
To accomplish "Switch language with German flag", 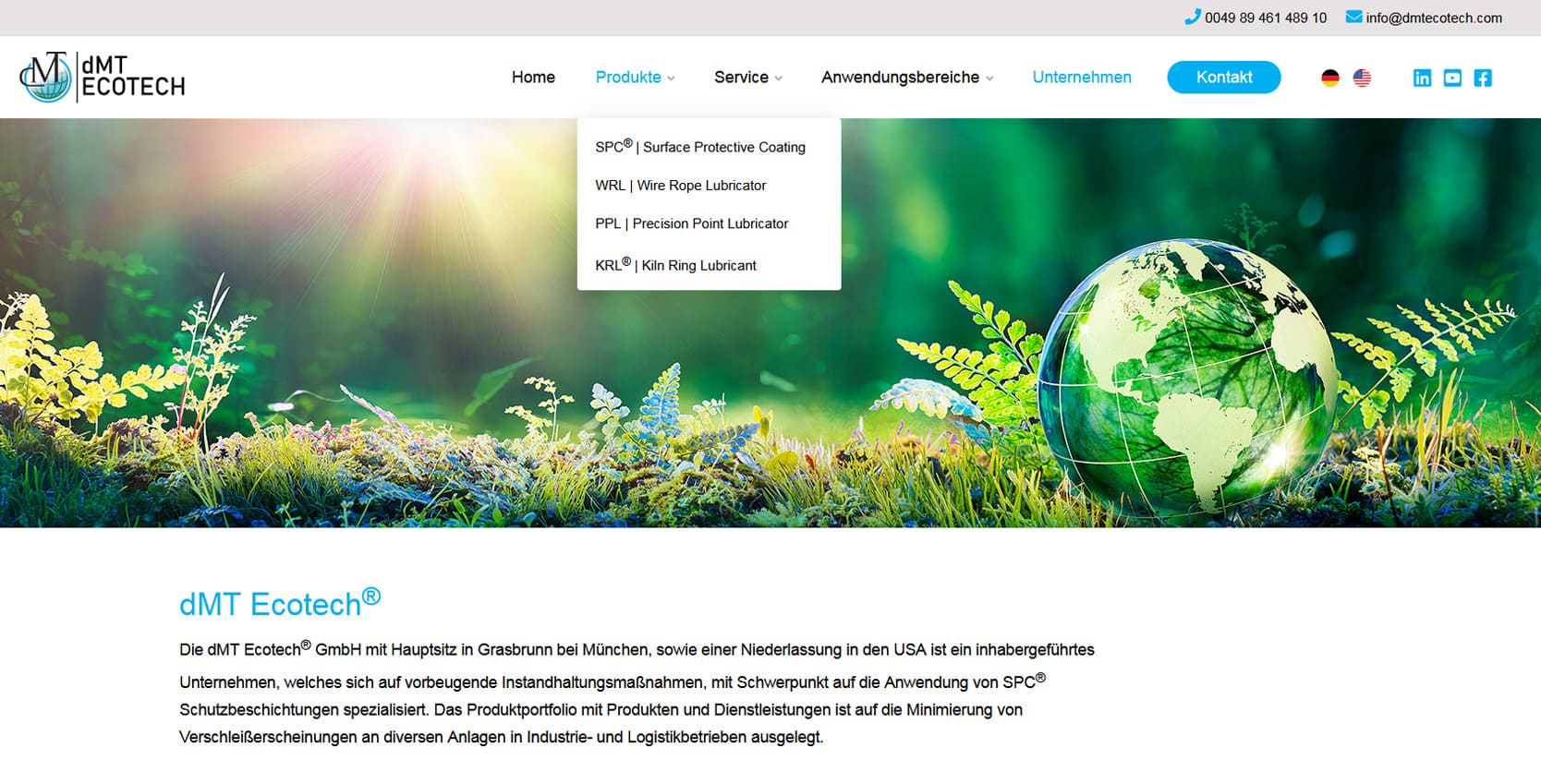I will click(x=1329, y=78).
